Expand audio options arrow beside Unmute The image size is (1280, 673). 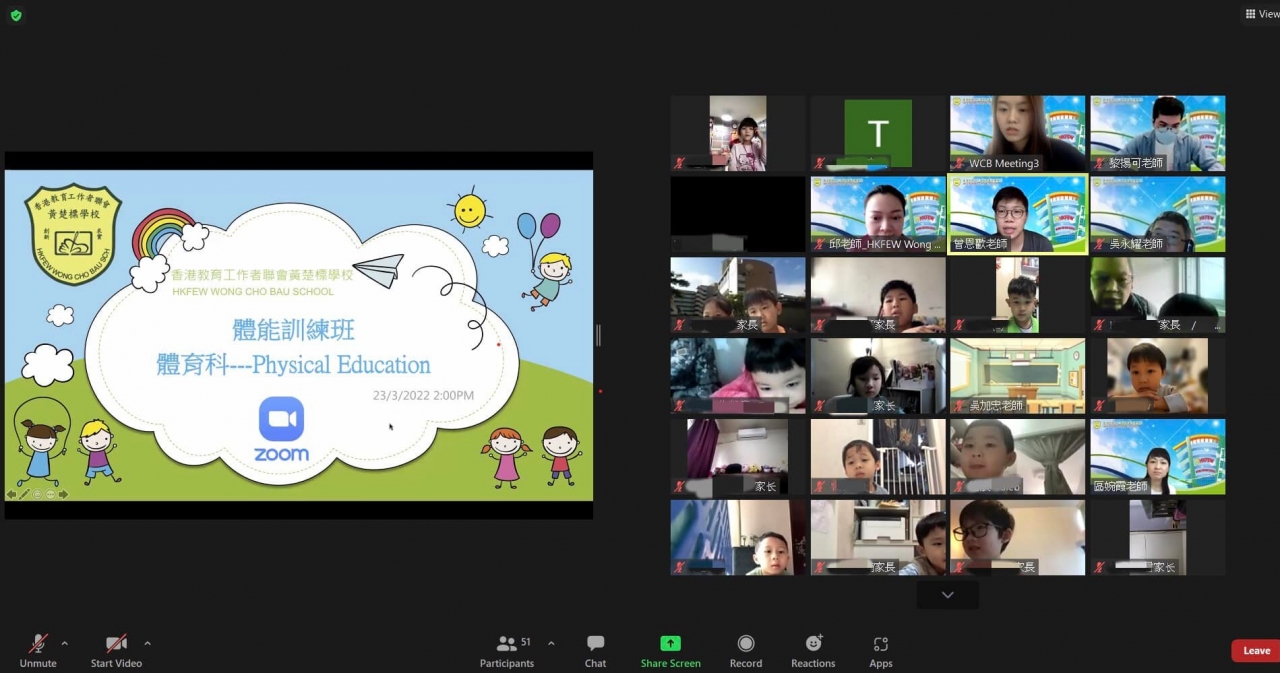coord(65,643)
